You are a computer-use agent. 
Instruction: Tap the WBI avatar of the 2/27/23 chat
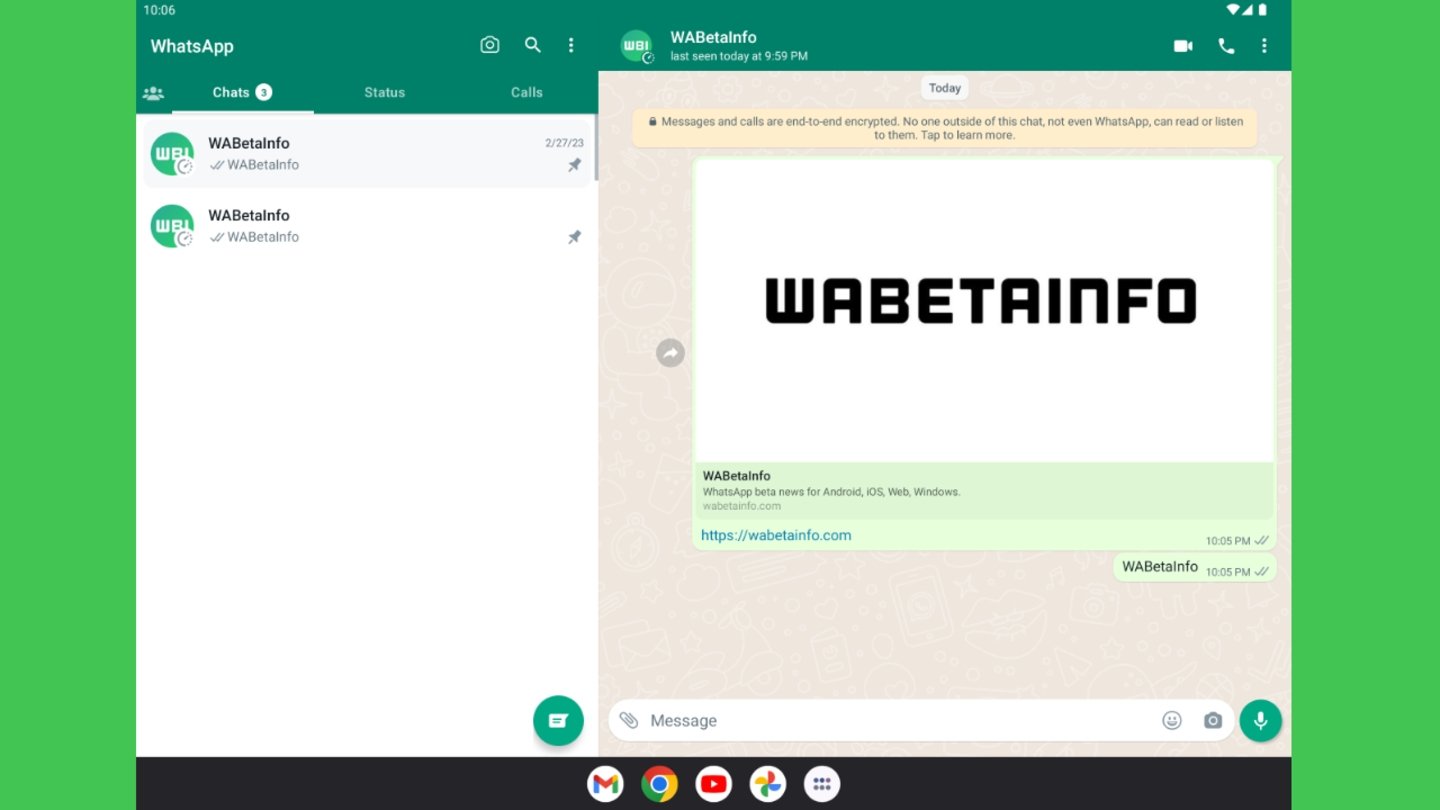point(172,154)
